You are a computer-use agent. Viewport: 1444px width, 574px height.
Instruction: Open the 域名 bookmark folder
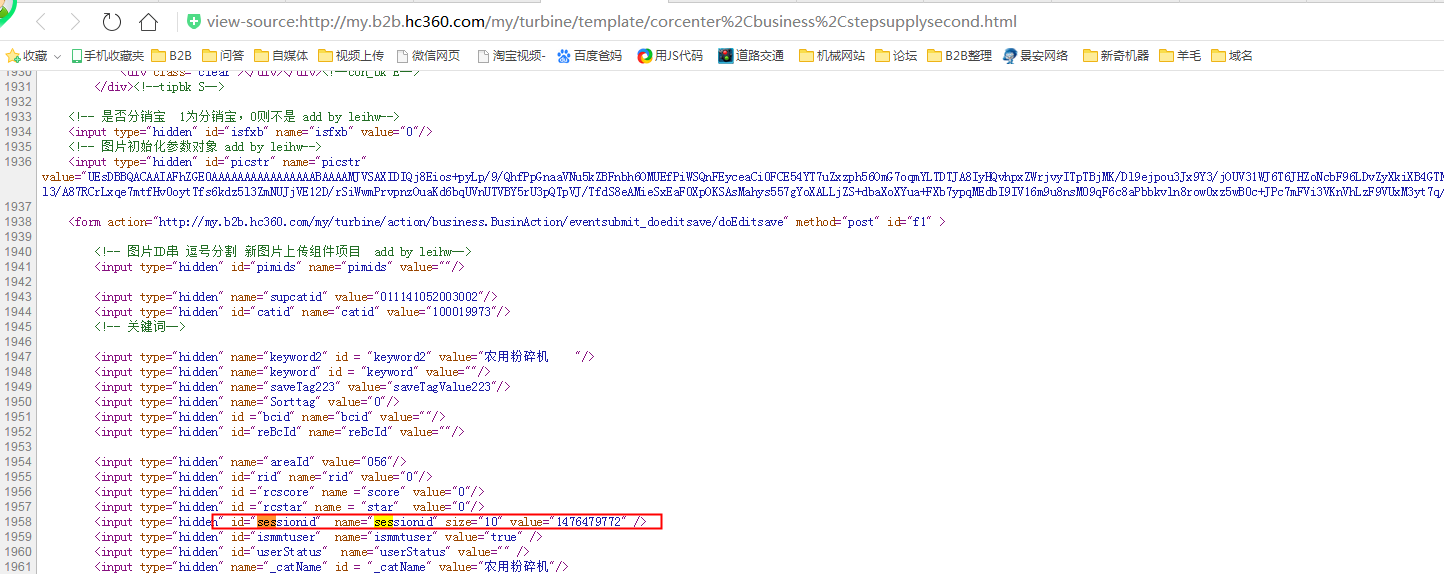coord(1232,56)
